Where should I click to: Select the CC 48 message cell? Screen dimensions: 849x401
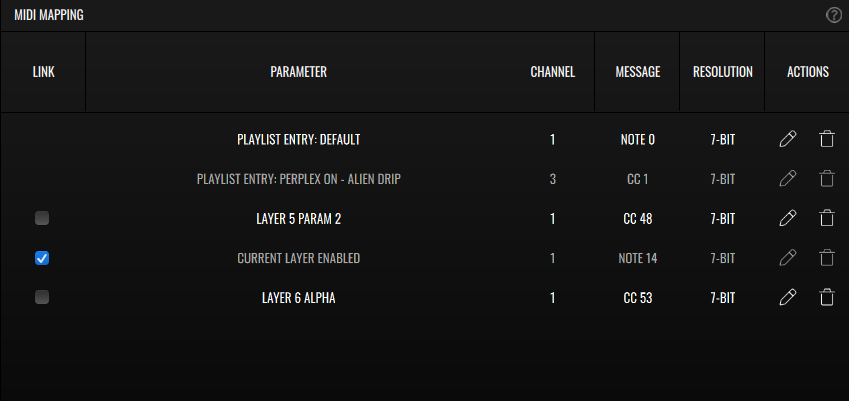(x=637, y=219)
